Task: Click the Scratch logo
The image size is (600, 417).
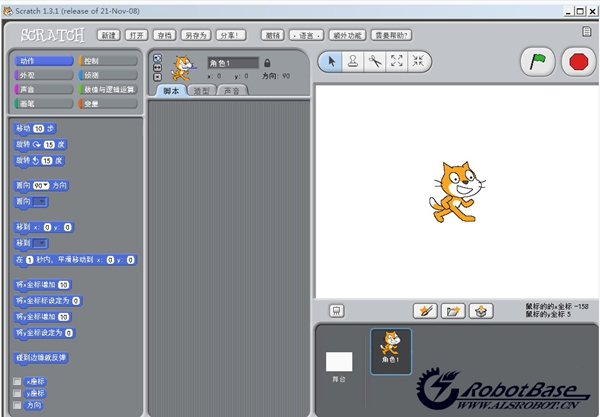Action: 53,35
